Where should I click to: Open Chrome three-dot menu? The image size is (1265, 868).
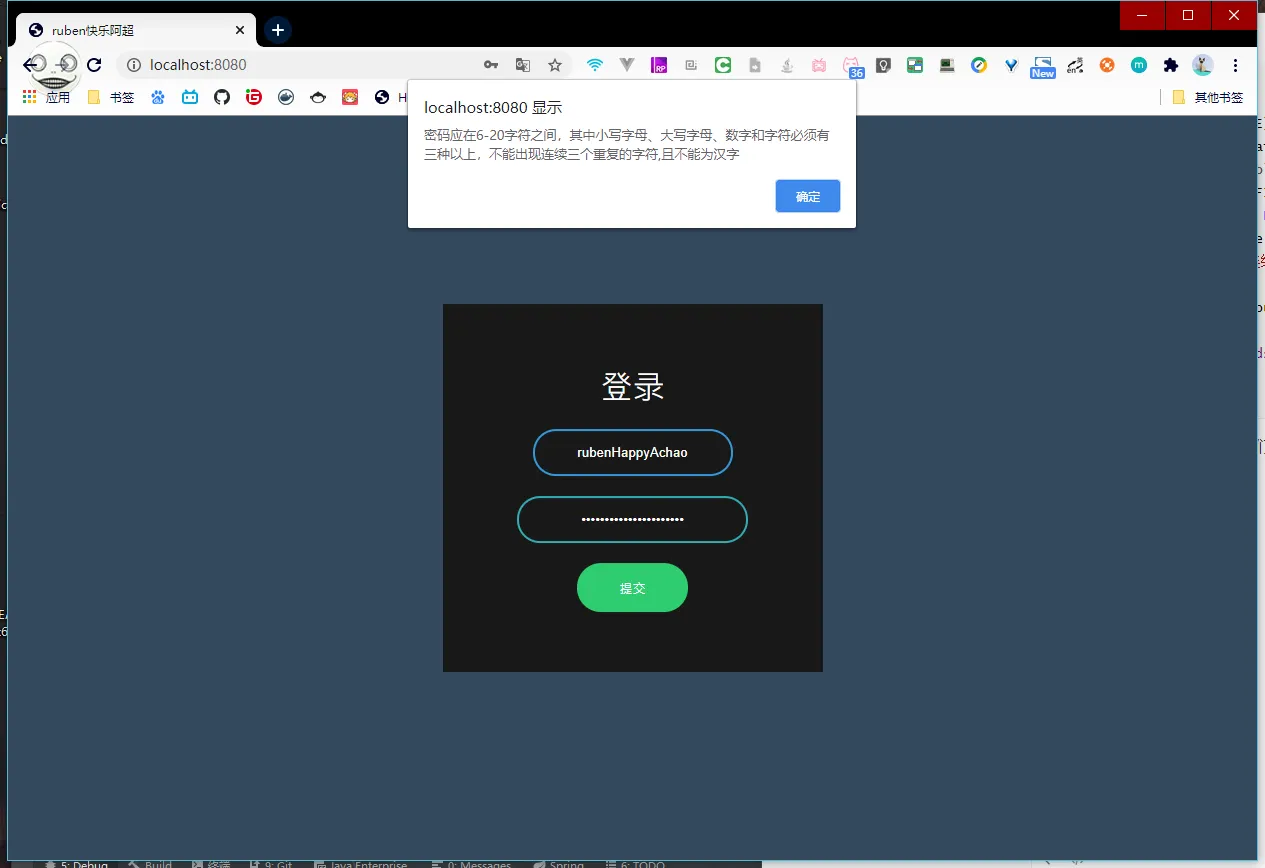[1235, 65]
